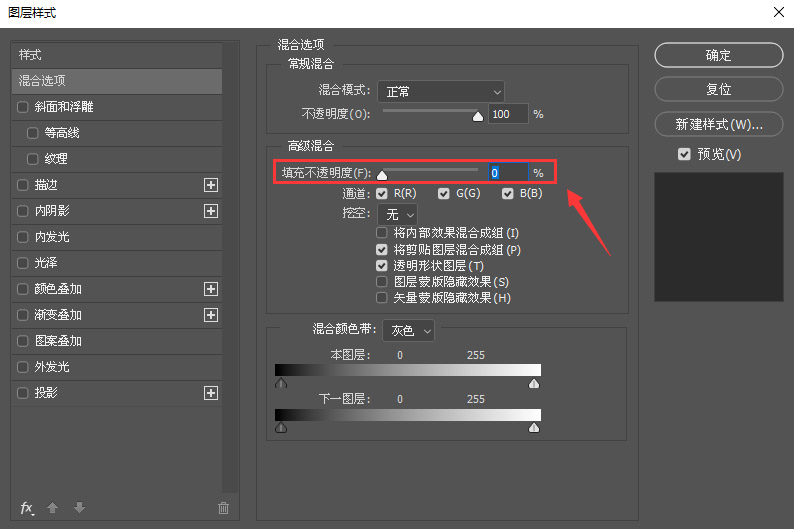794x529 pixels.
Task: Enable 光泽 checkbox
Action: pos(23,263)
